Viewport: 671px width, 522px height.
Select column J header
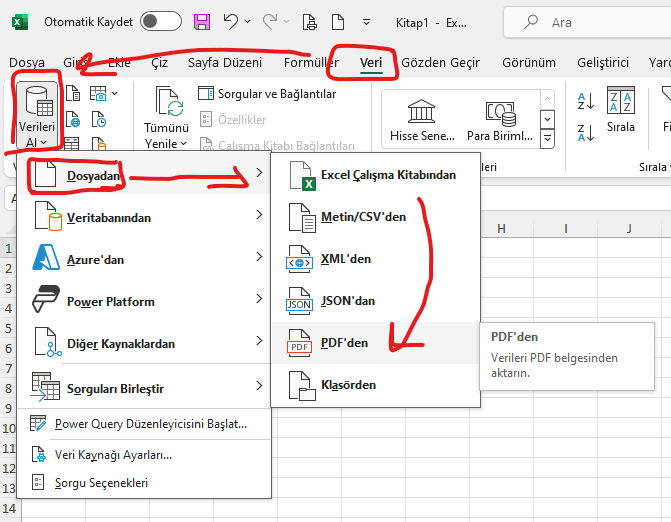coord(629,229)
